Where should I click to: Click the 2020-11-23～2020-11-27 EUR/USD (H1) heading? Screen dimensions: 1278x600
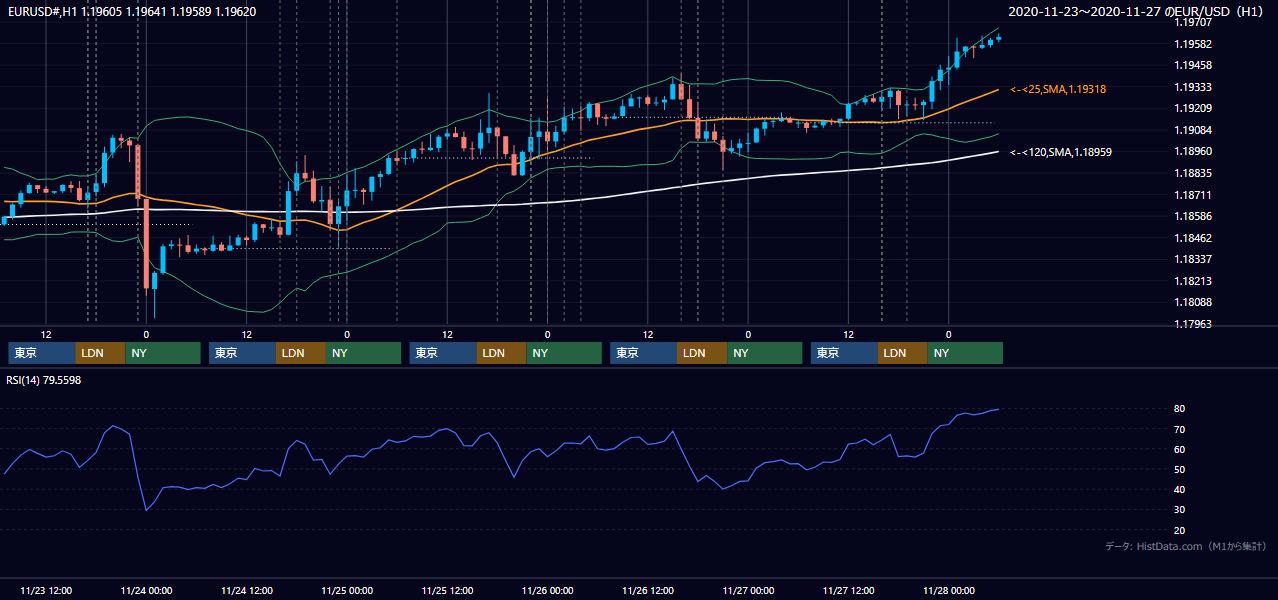1138,12
